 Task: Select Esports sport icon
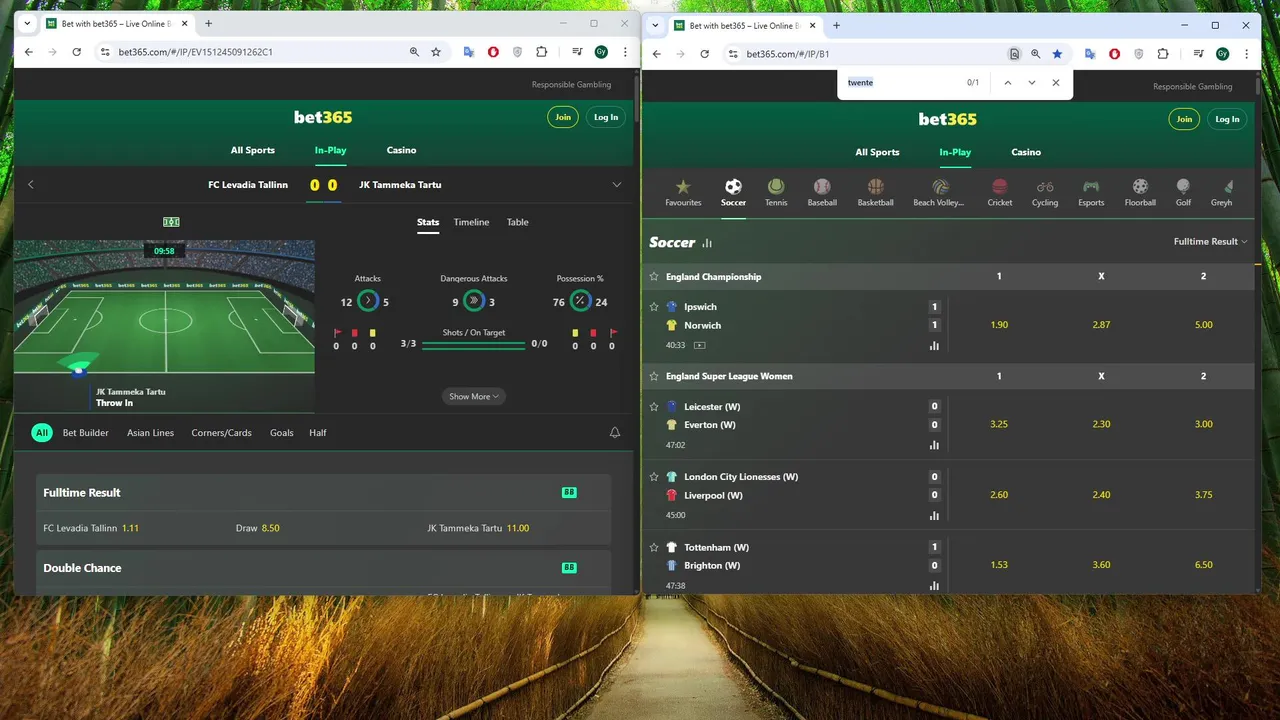click(1091, 192)
